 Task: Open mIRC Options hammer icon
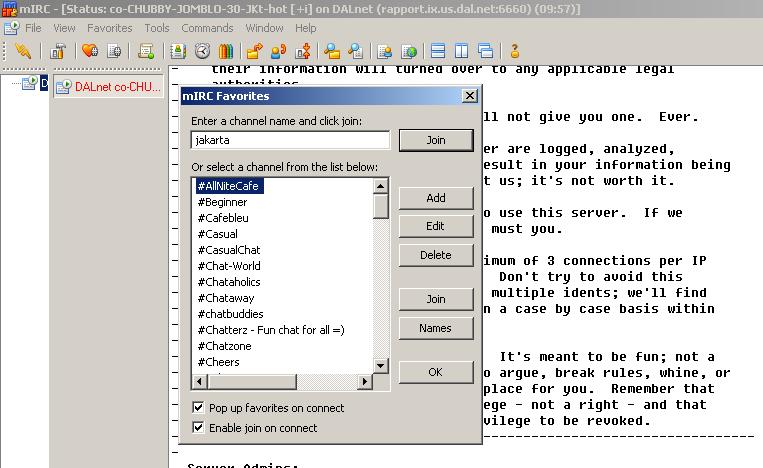[x=57, y=51]
